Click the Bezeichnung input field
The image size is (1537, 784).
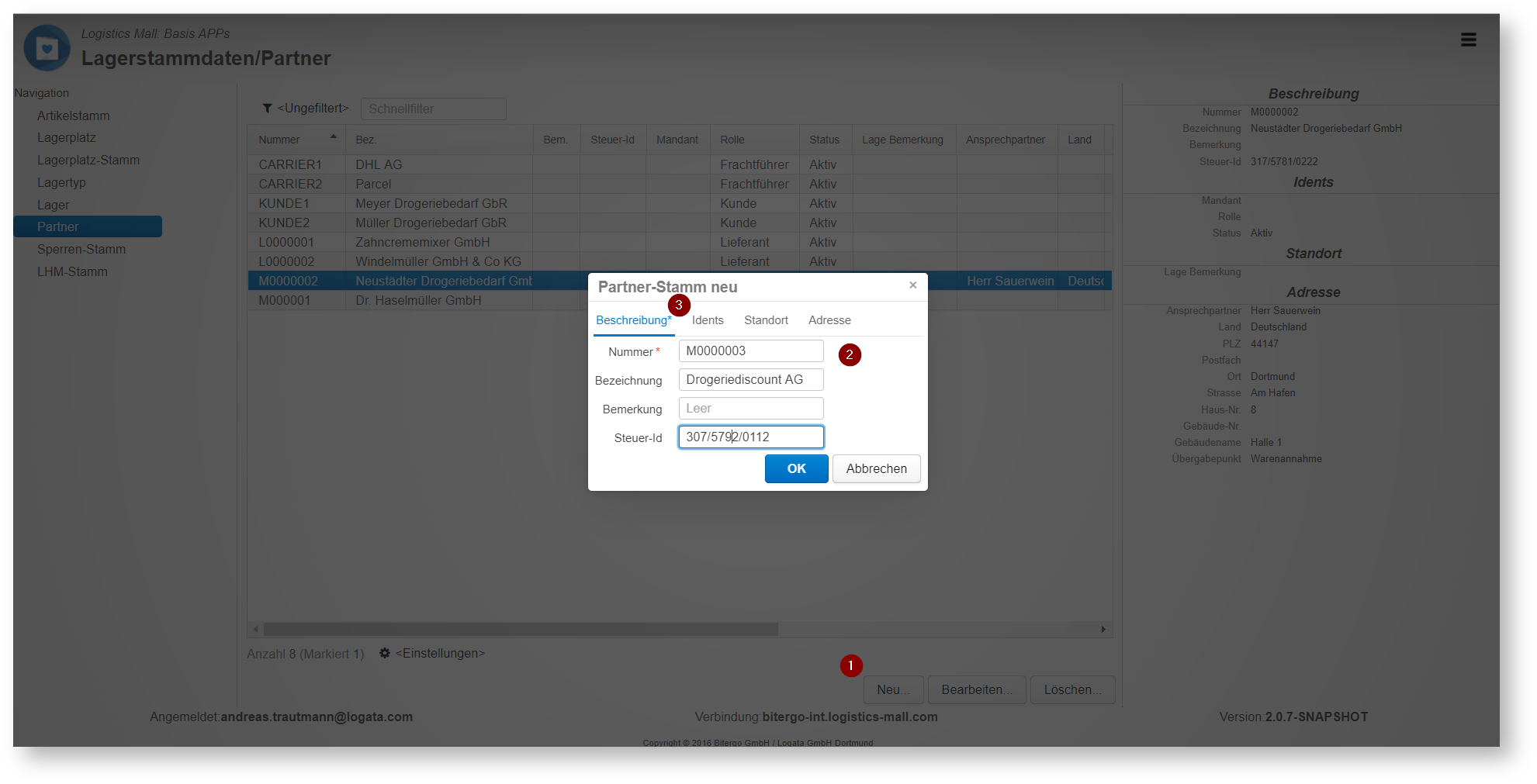(x=751, y=380)
